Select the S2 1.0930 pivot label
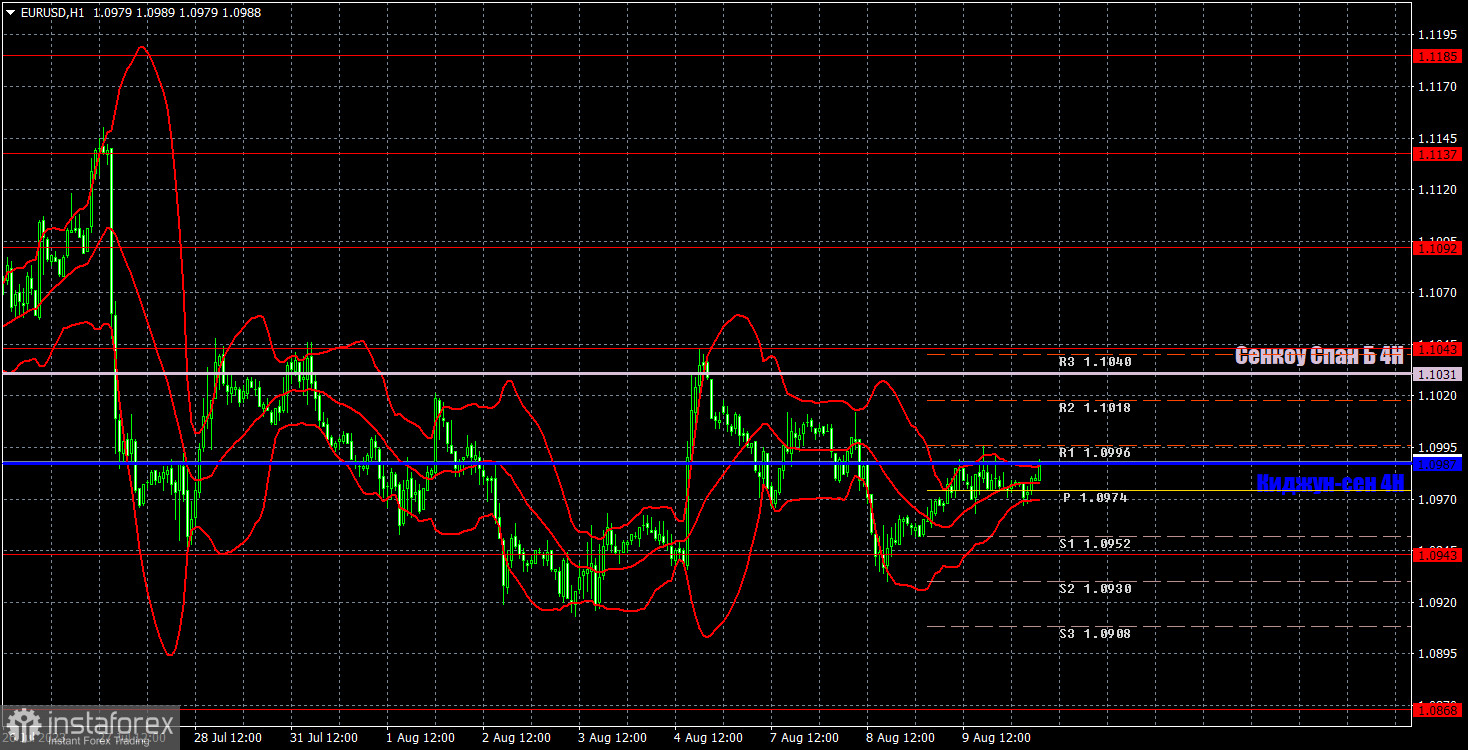The image size is (1468, 750). pos(1095,589)
